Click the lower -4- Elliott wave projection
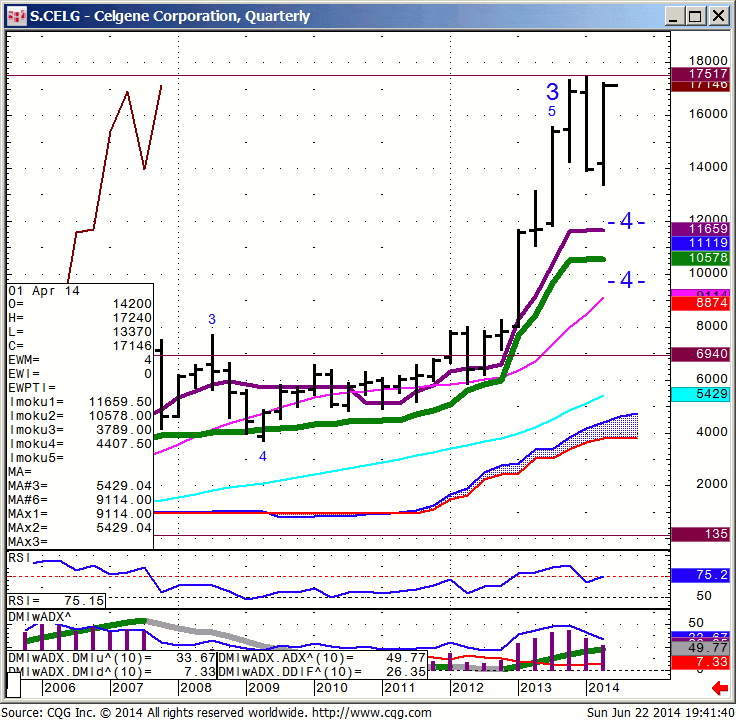The width and height of the screenshot is (736, 720). click(626, 280)
